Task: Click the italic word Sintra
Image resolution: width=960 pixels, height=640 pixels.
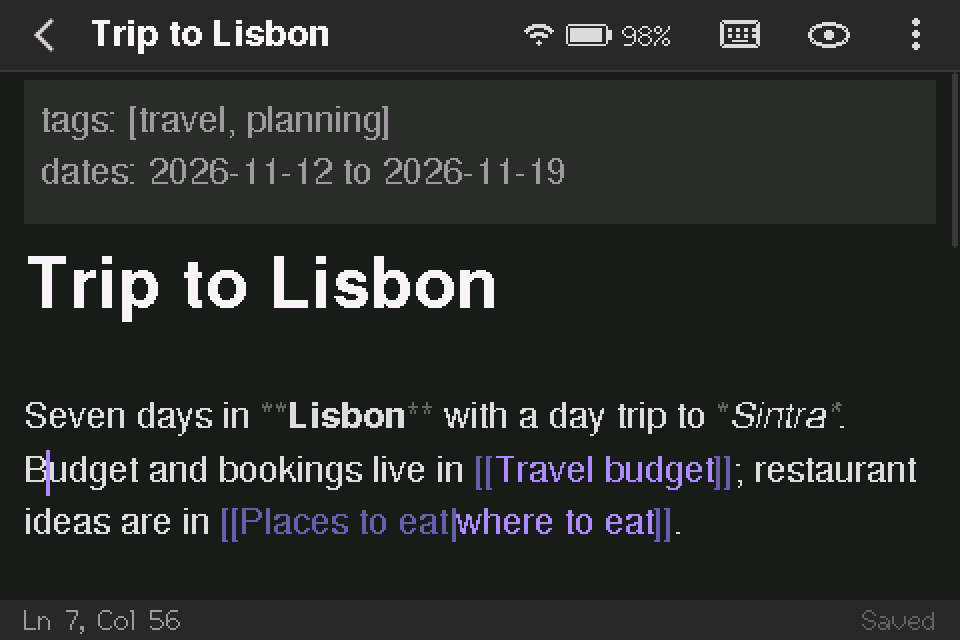Action: [x=779, y=416]
